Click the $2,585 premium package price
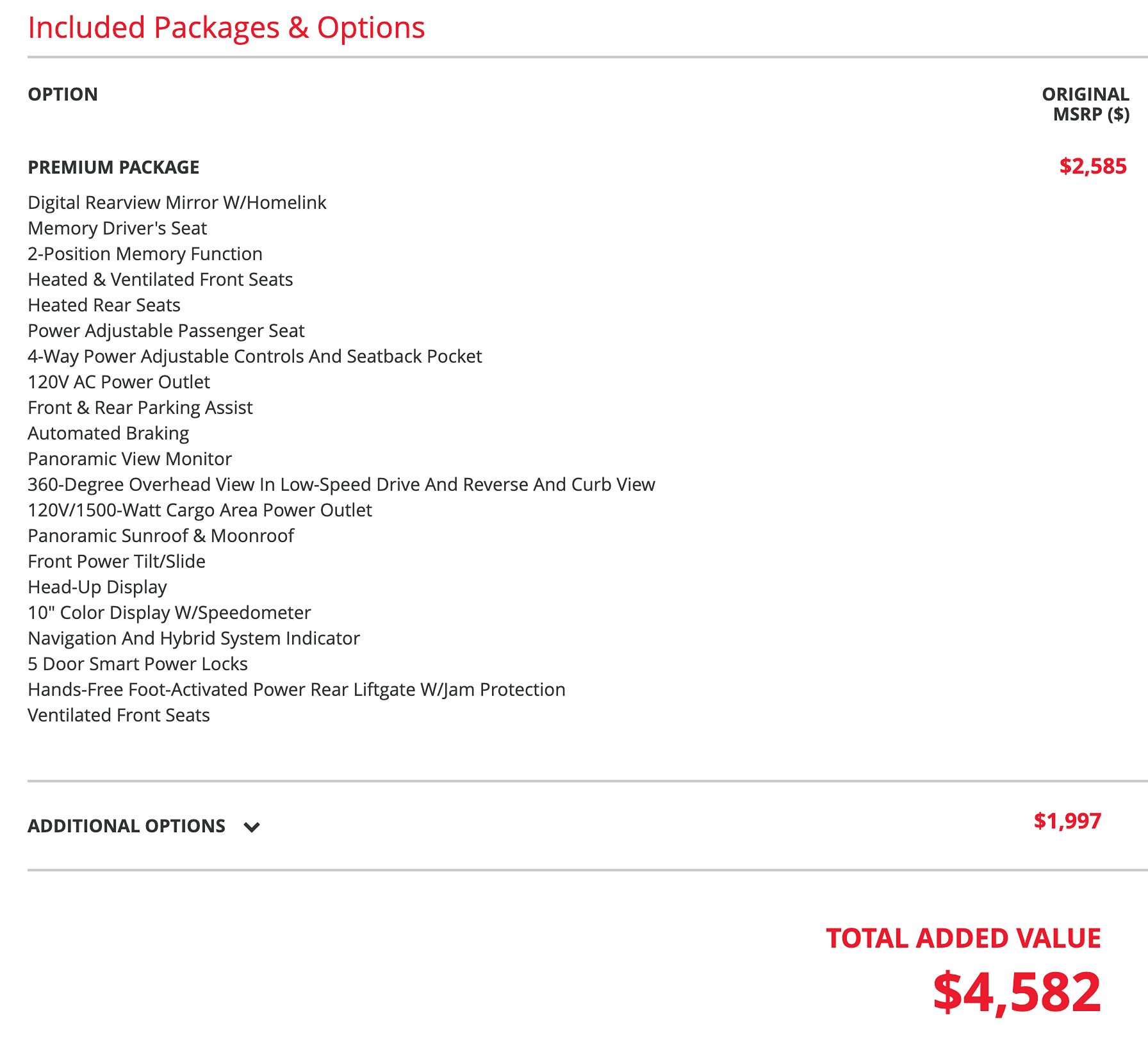The image size is (1148, 1038). coord(1093,167)
